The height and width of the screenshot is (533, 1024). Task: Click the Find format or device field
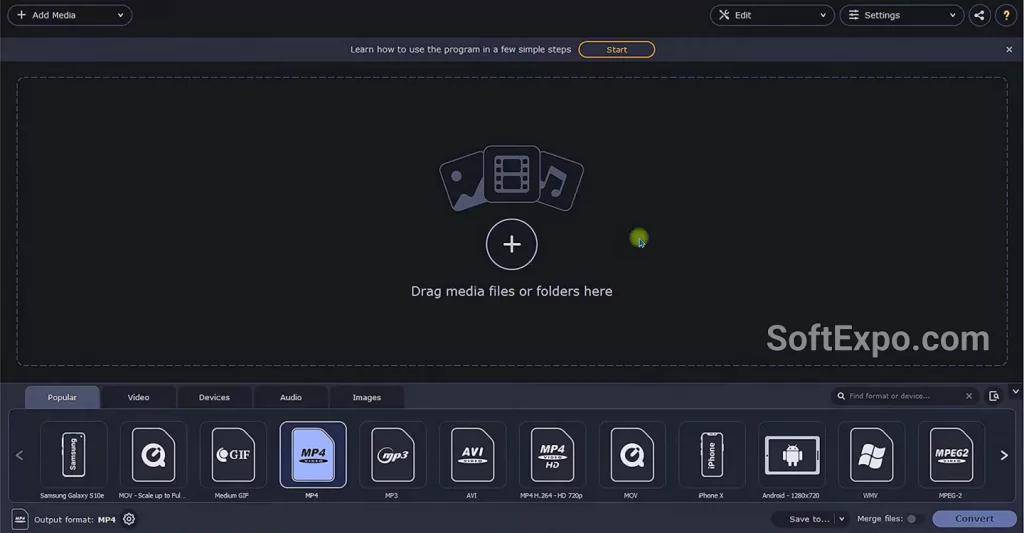click(x=905, y=396)
